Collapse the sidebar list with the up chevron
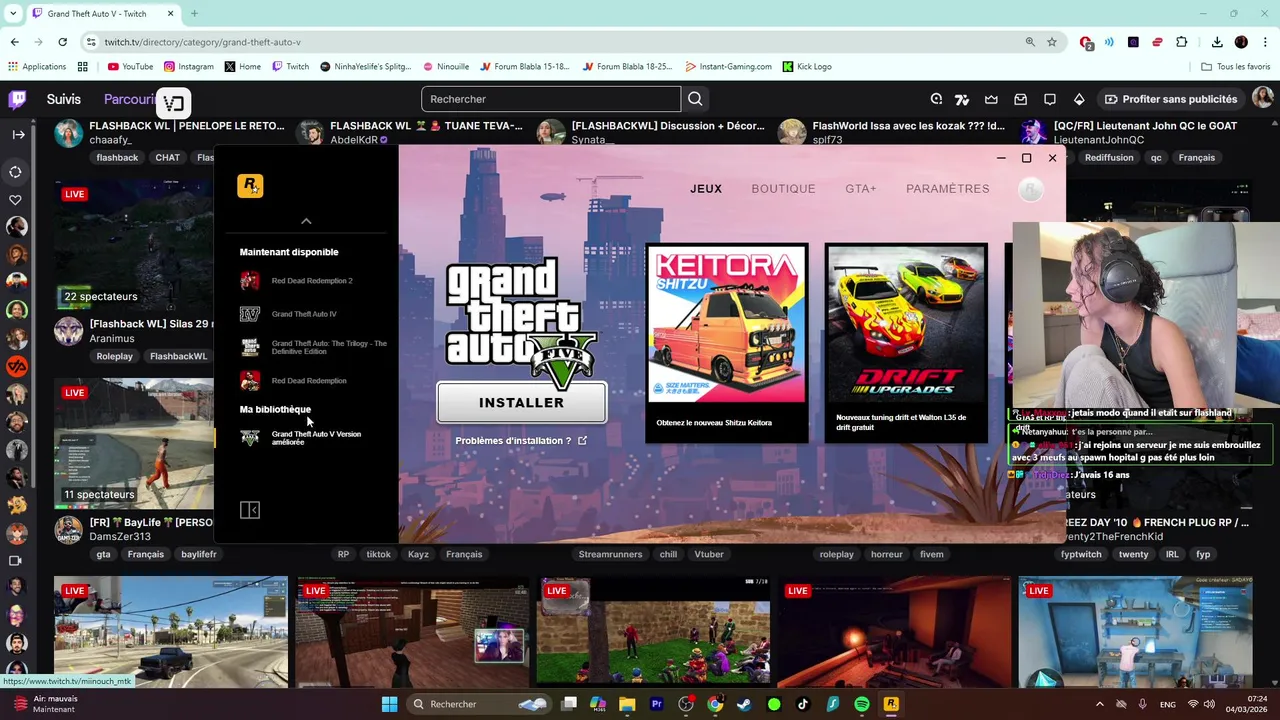 click(306, 221)
